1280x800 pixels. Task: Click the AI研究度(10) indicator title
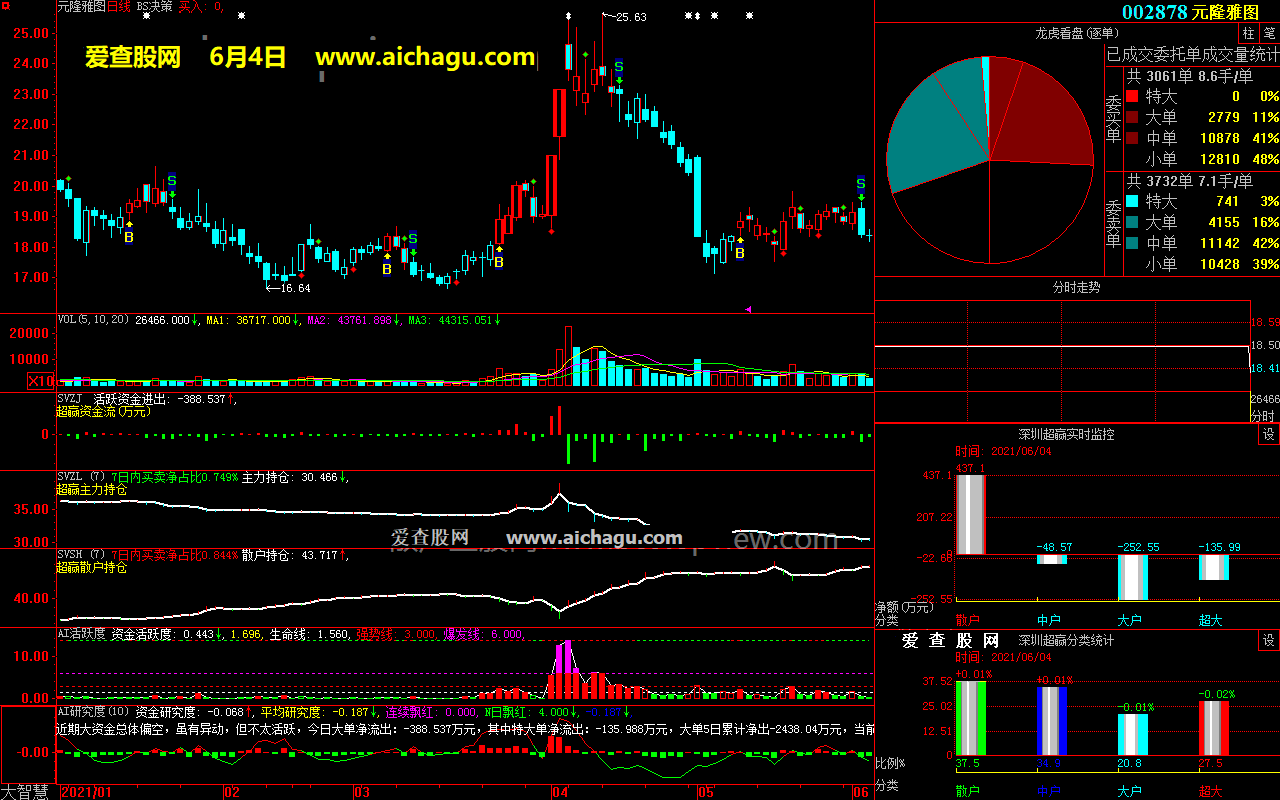(93, 712)
